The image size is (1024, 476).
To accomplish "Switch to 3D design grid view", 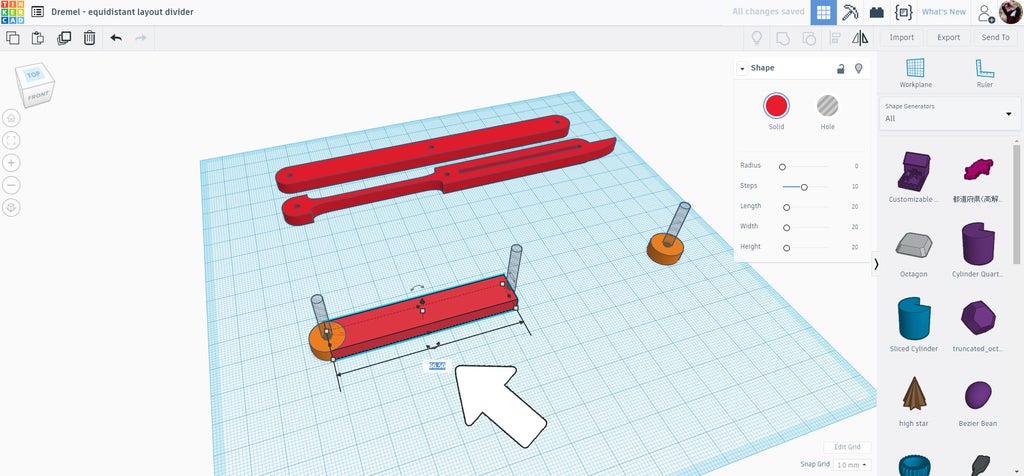I will (824, 12).
